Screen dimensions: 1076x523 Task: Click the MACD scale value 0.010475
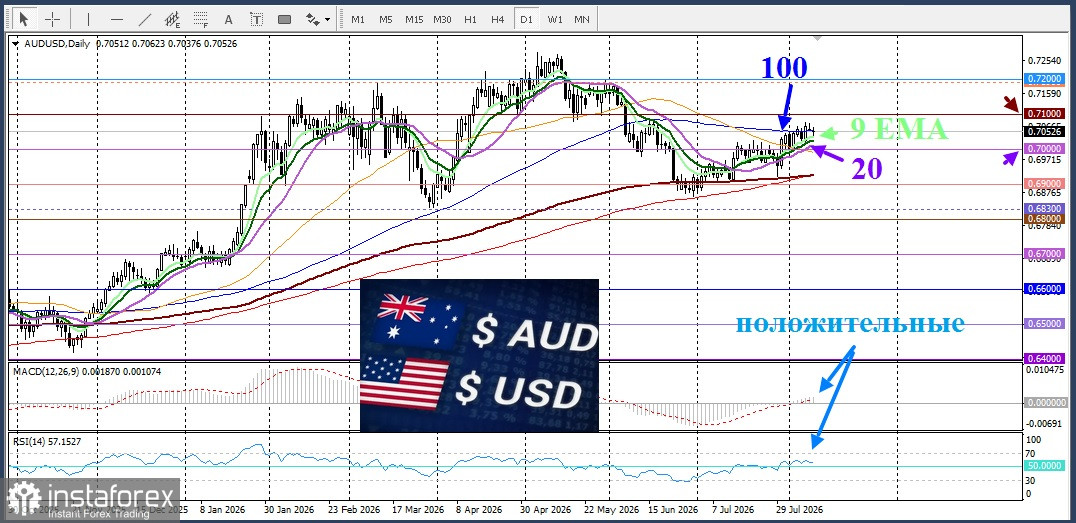pos(1046,371)
